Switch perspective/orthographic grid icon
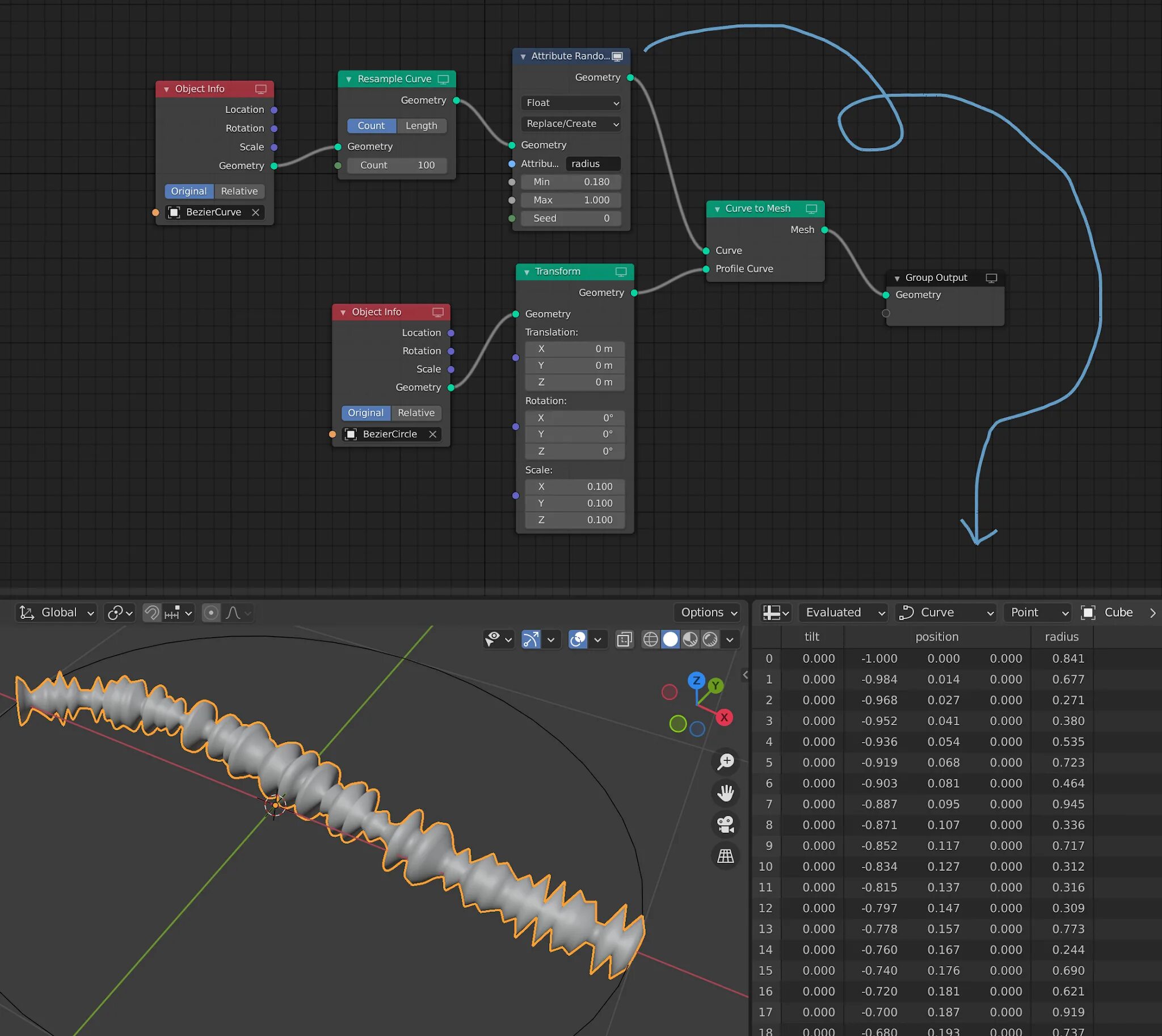Viewport: 1162px width, 1036px height. coord(725,856)
